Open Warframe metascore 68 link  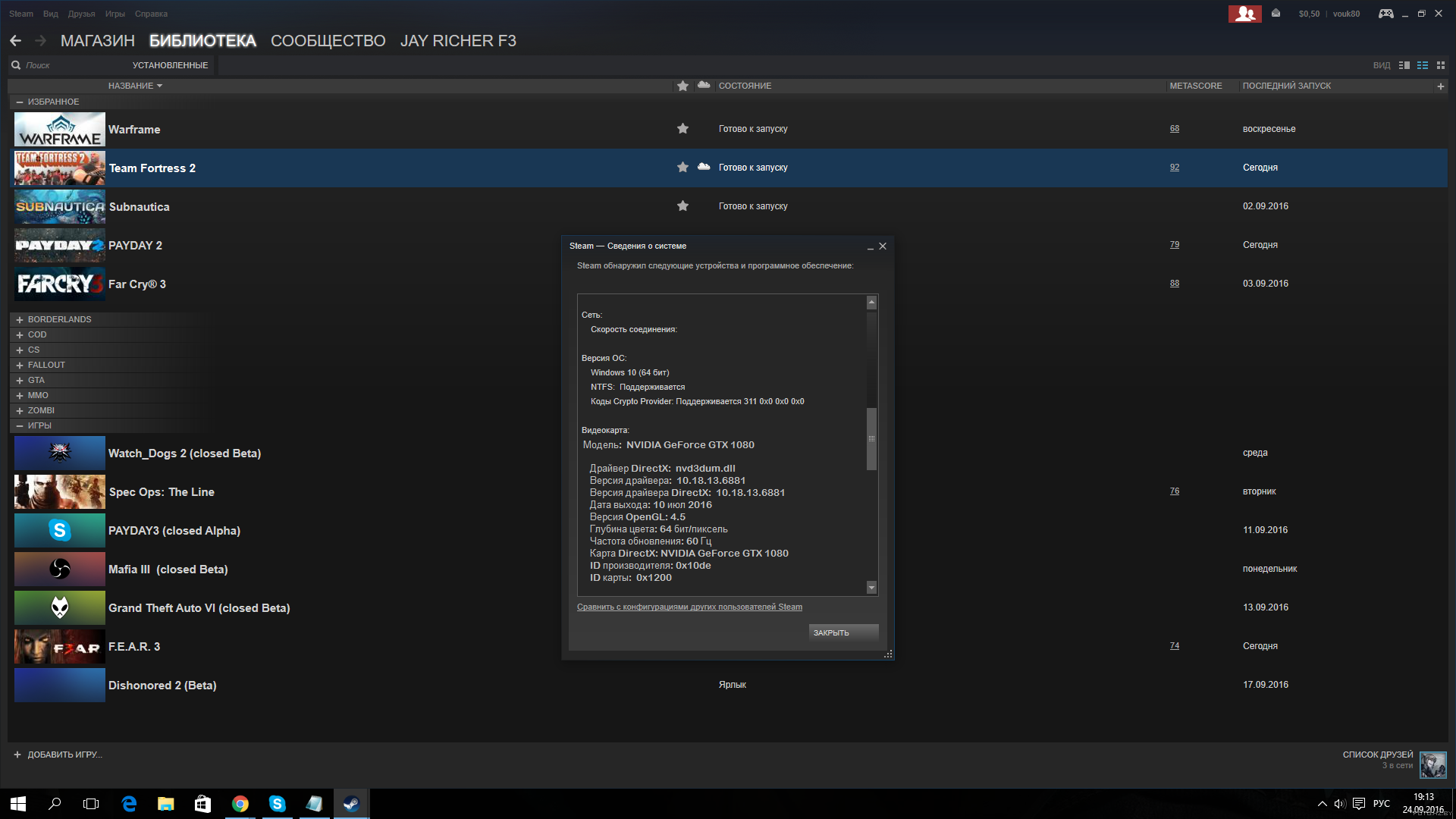(1174, 128)
